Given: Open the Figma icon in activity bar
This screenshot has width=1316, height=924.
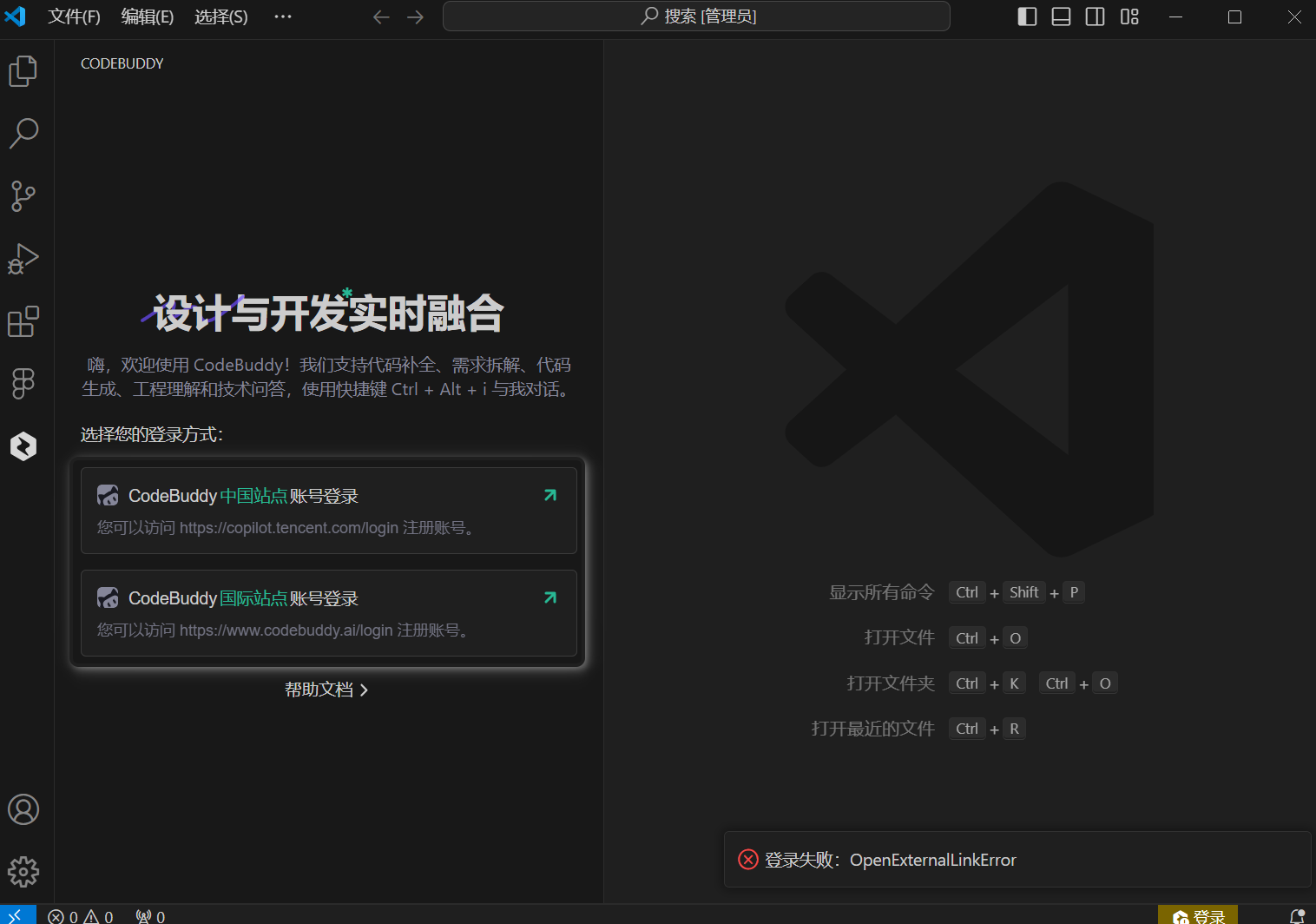Looking at the screenshot, I should [x=23, y=384].
